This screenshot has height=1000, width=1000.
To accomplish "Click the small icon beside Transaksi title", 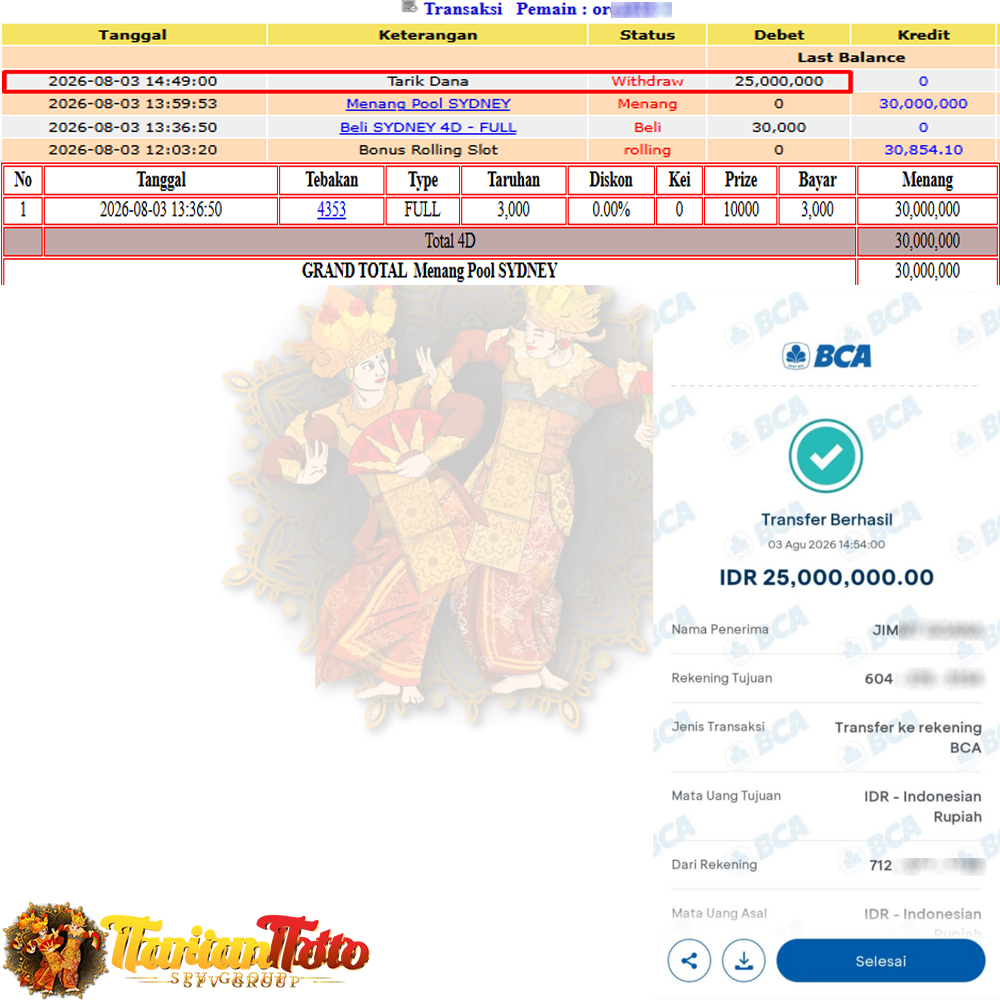I will 409,7.
